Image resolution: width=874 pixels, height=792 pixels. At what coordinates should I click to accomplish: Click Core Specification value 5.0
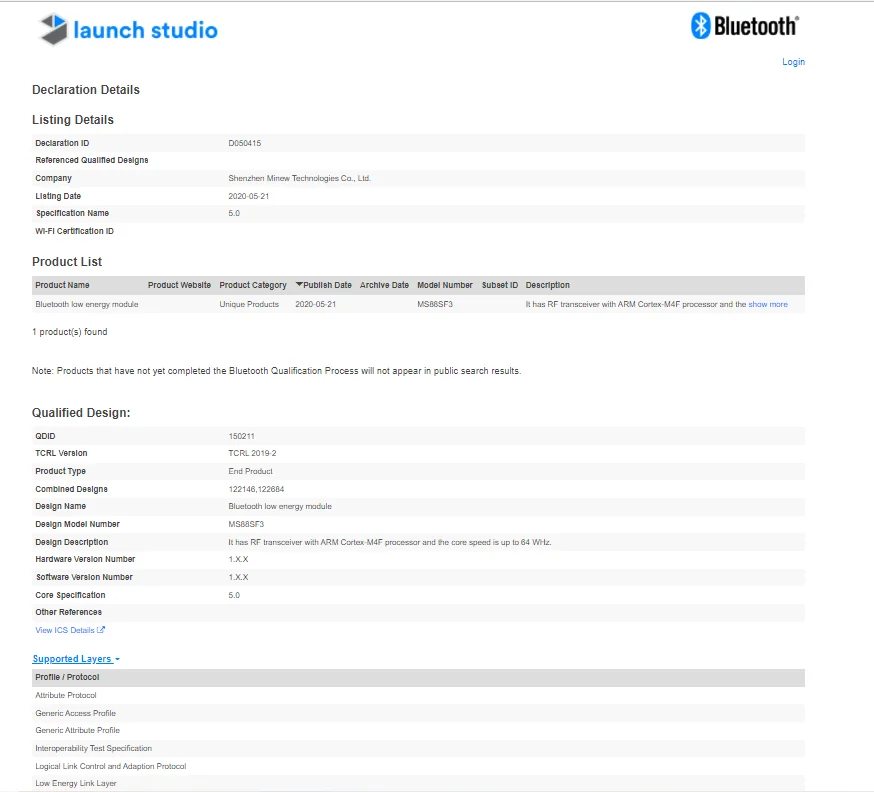[x=234, y=595]
